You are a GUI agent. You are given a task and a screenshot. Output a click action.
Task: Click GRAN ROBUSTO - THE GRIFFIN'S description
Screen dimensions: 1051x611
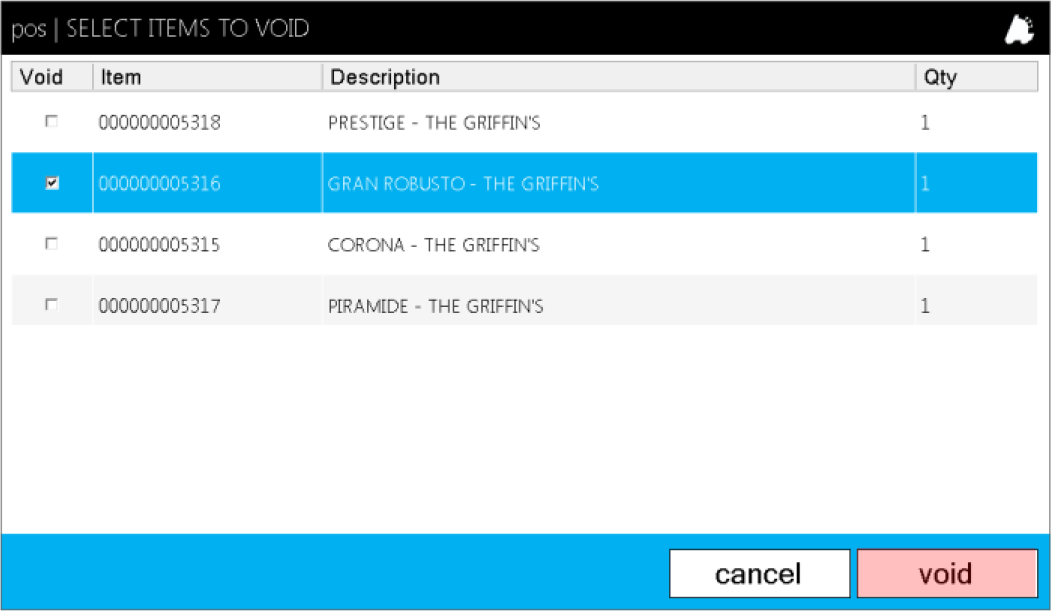[463, 184]
